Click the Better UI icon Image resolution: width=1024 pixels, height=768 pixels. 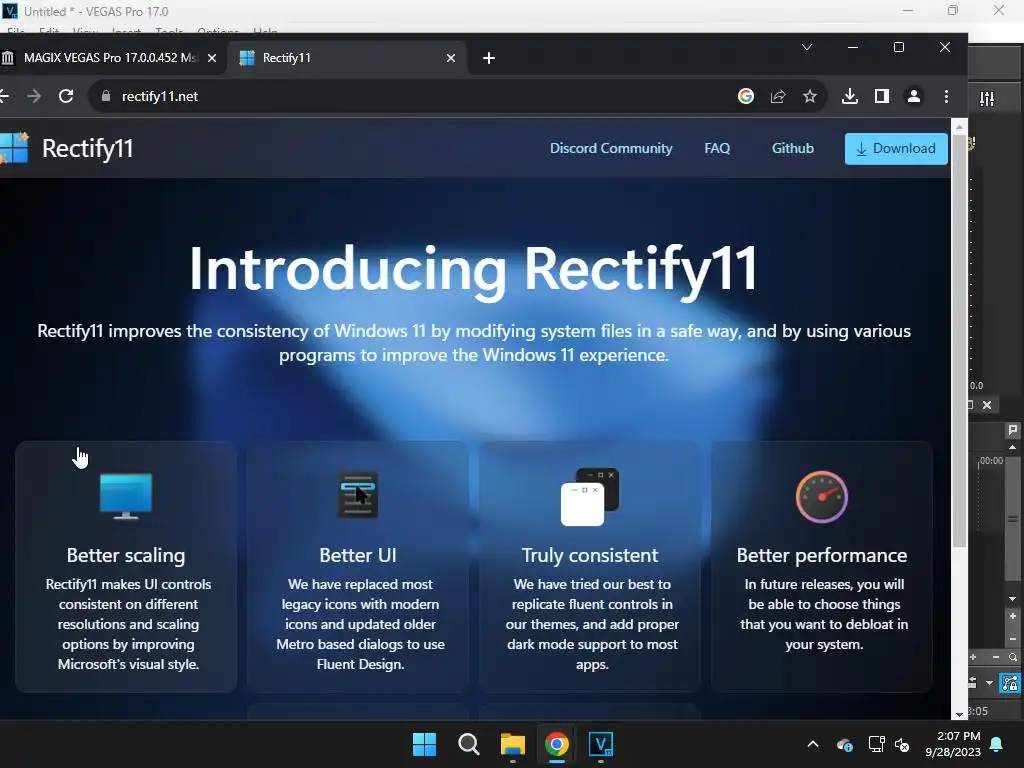pyautogui.click(x=358, y=495)
